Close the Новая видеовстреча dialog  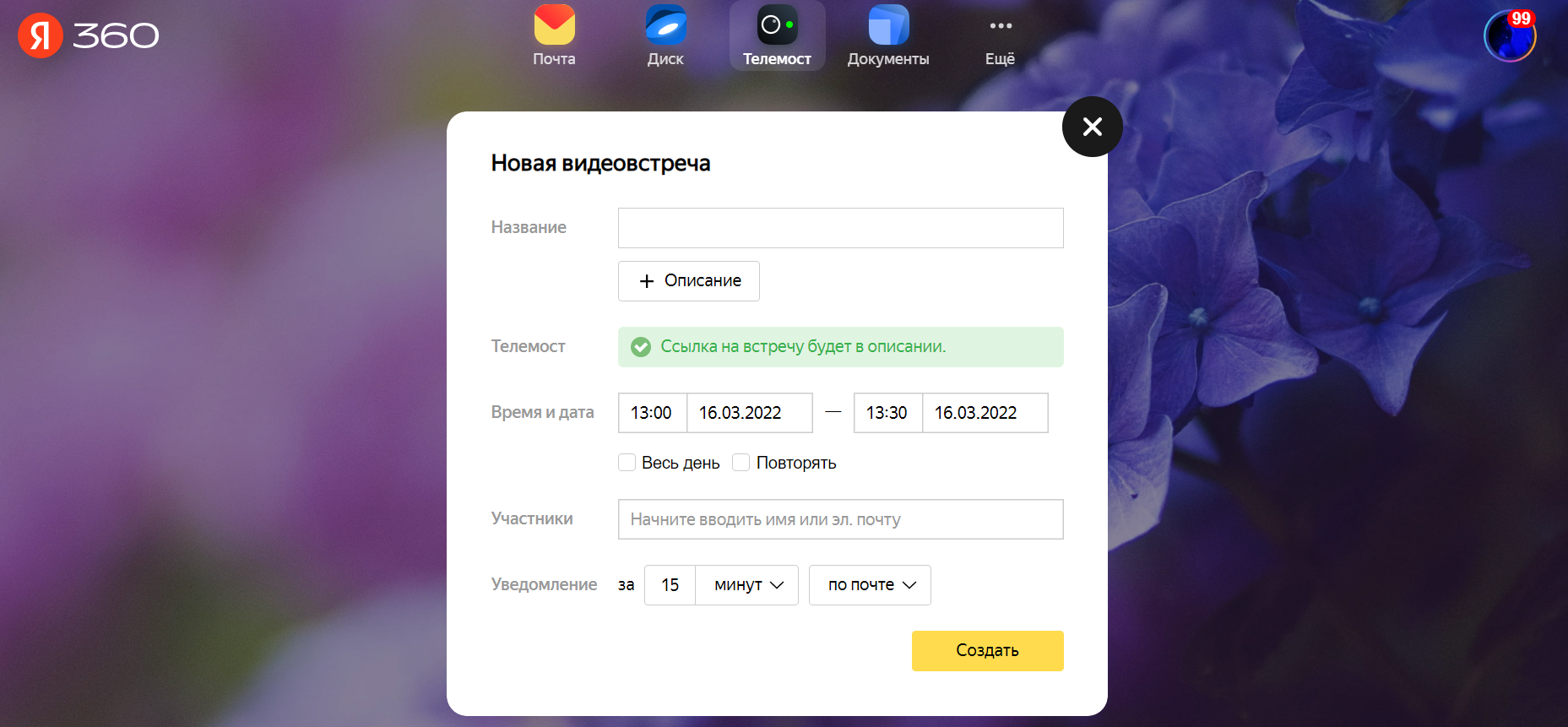(1092, 127)
